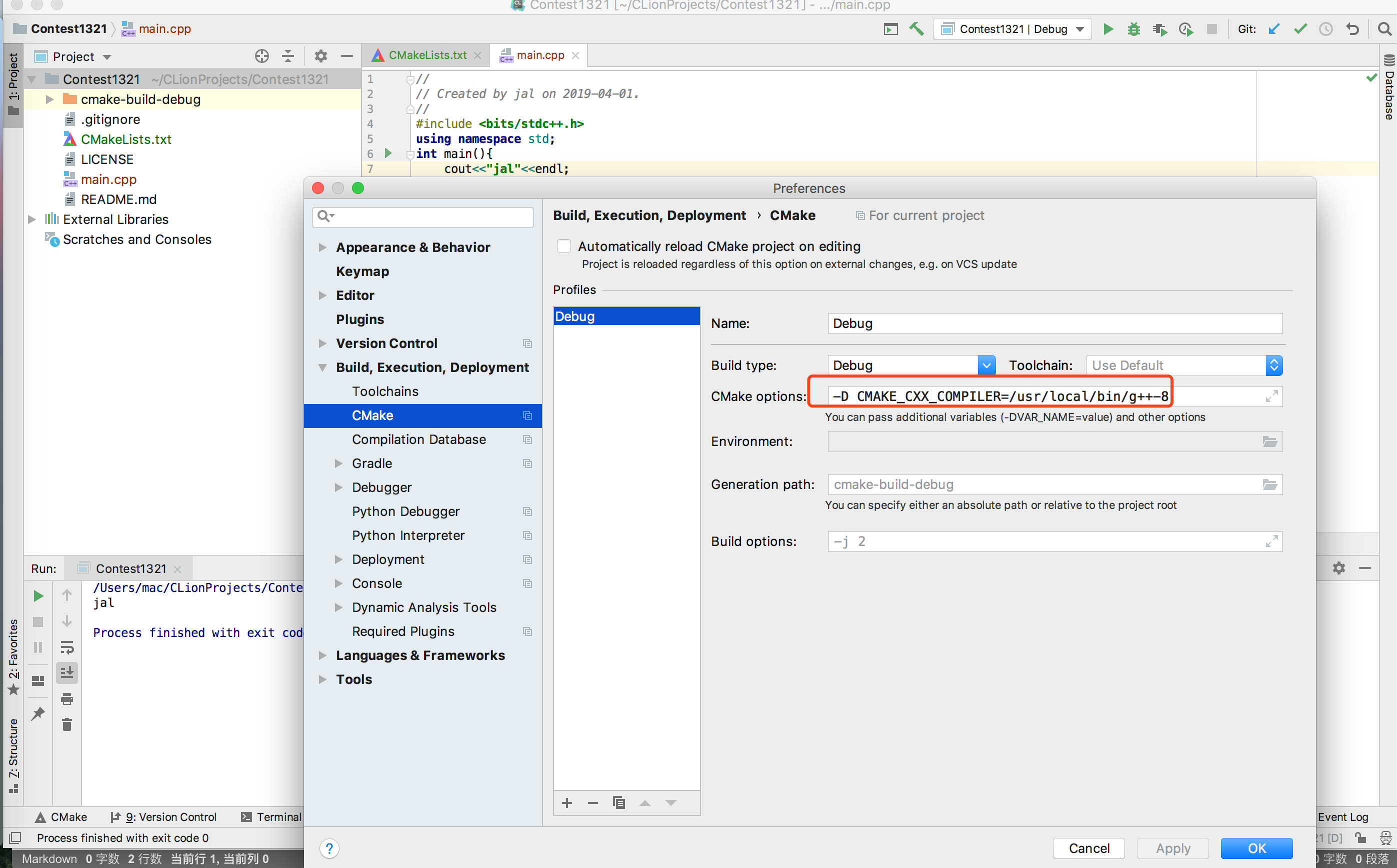Click Git update project arrow icon
Viewport: 1397px width, 868px height.
pyautogui.click(x=1274, y=28)
